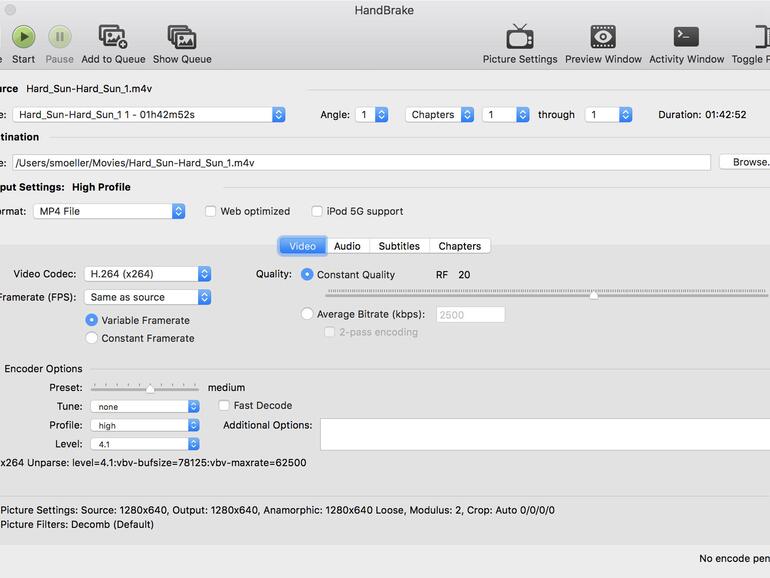Screen dimensions: 770x578
Task: Click the Start encode icon
Action: tap(23, 37)
